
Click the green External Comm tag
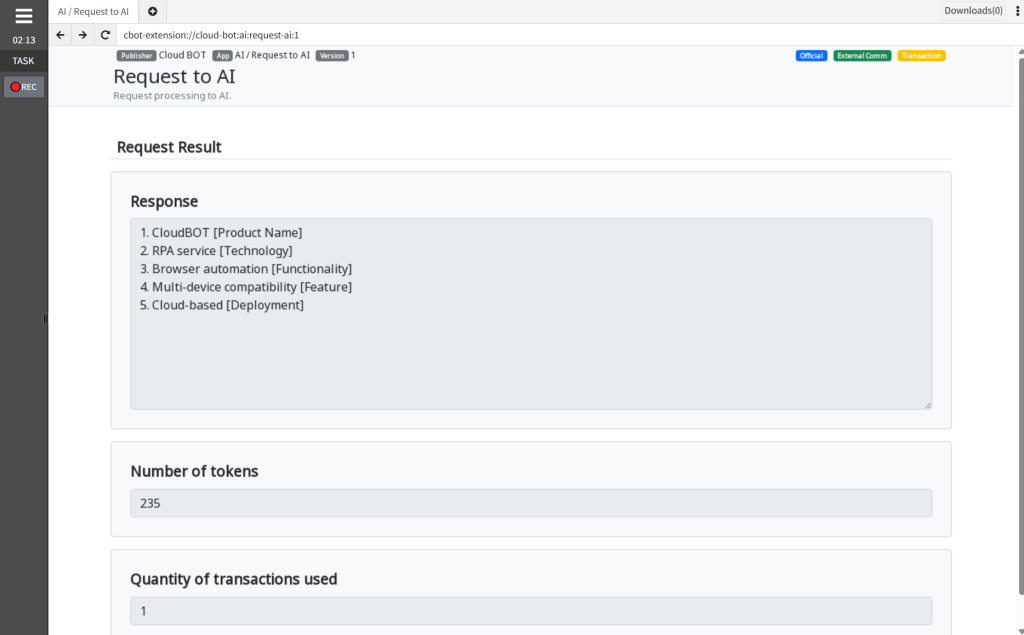[862, 56]
